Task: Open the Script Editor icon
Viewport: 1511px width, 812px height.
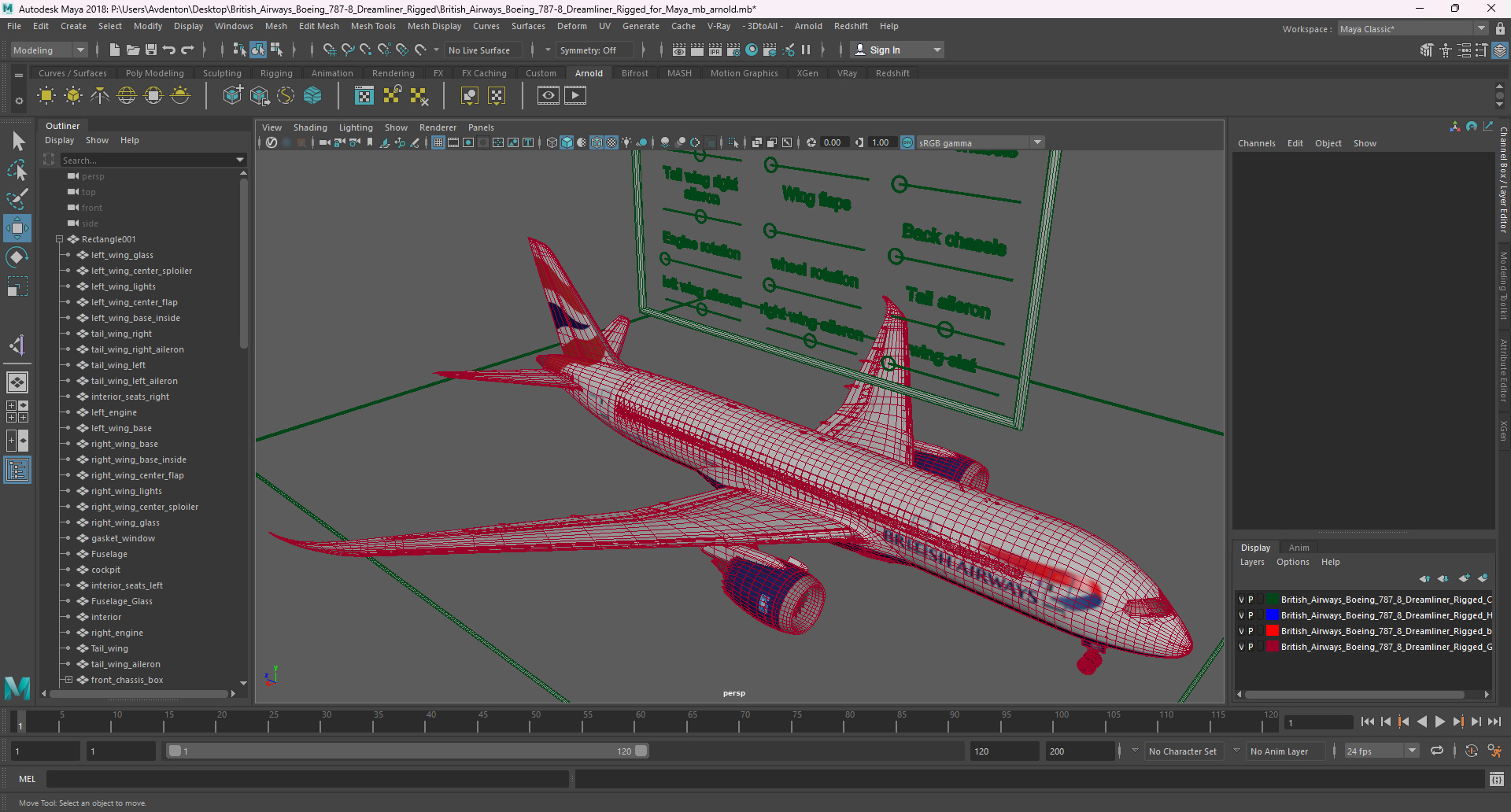Action: point(1497,779)
